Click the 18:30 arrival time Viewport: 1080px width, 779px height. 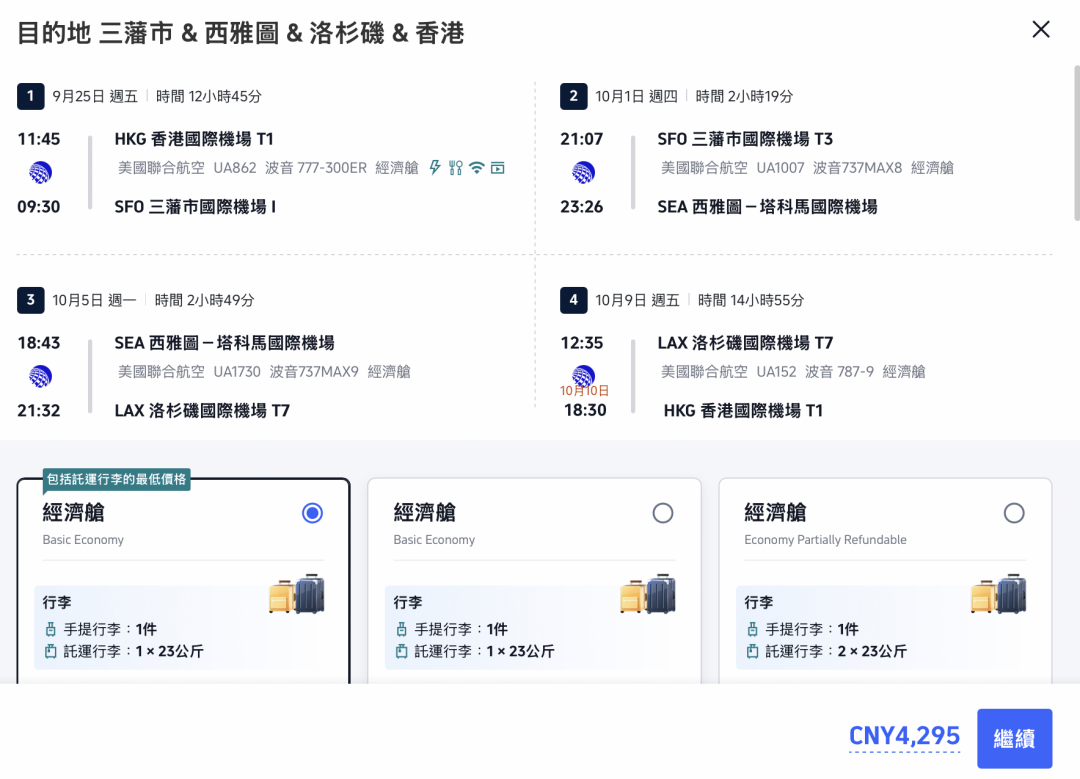[x=585, y=411]
